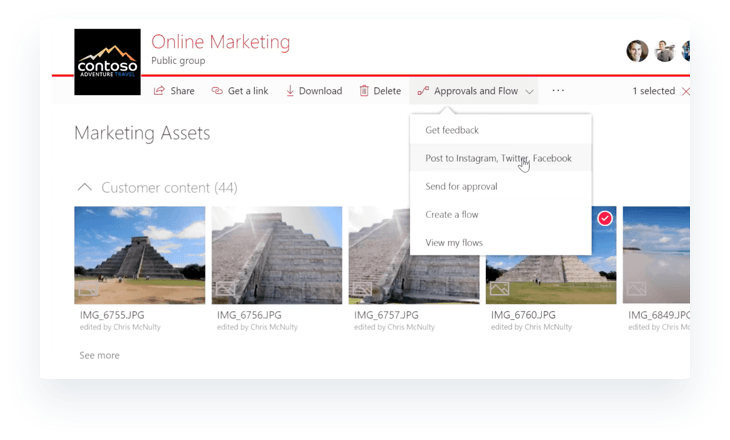Screen dimensions: 730x440
Task: Uncheck the red selection circle on IMG_6760
Action: tap(605, 218)
